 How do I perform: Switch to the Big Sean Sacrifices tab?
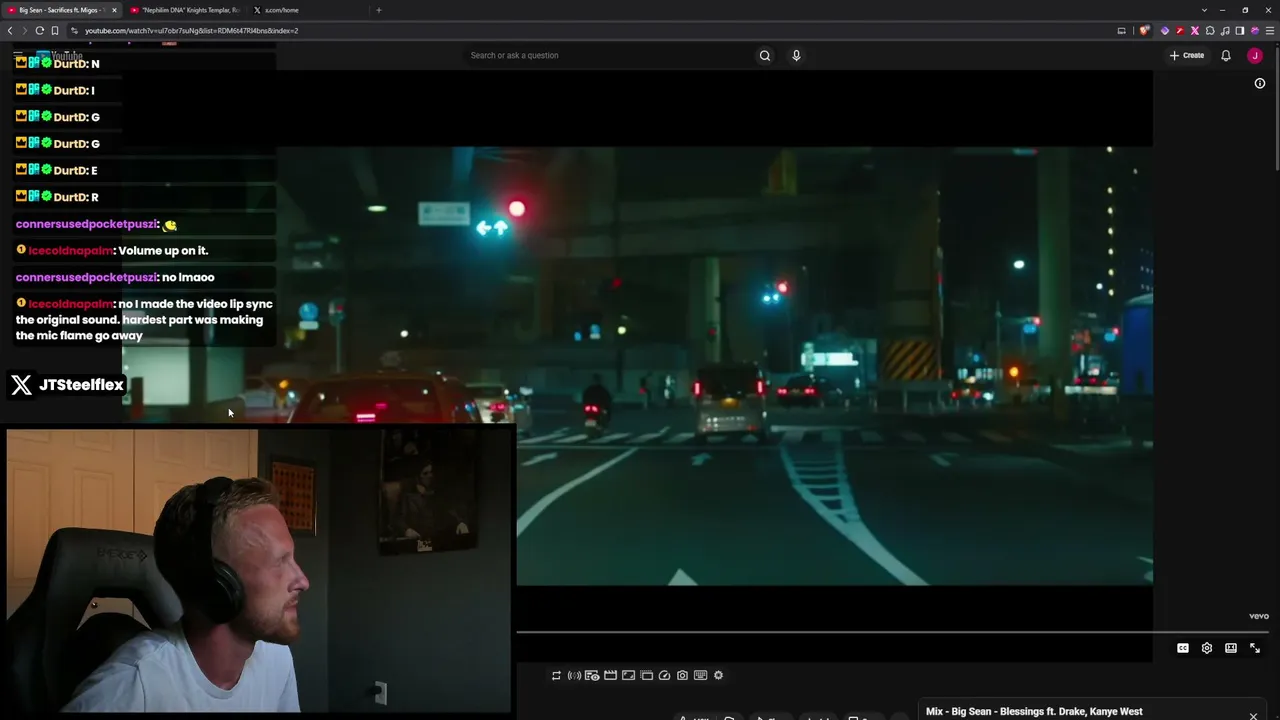(x=60, y=10)
